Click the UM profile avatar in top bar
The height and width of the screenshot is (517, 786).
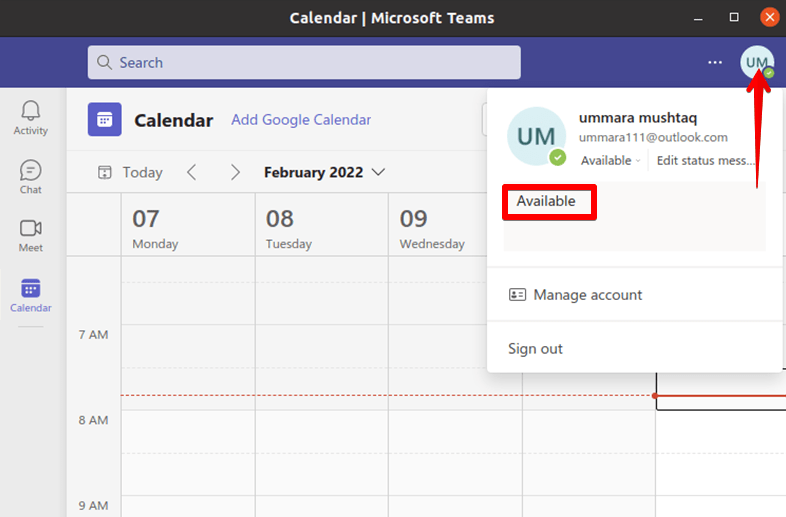[x=756, y=62]
